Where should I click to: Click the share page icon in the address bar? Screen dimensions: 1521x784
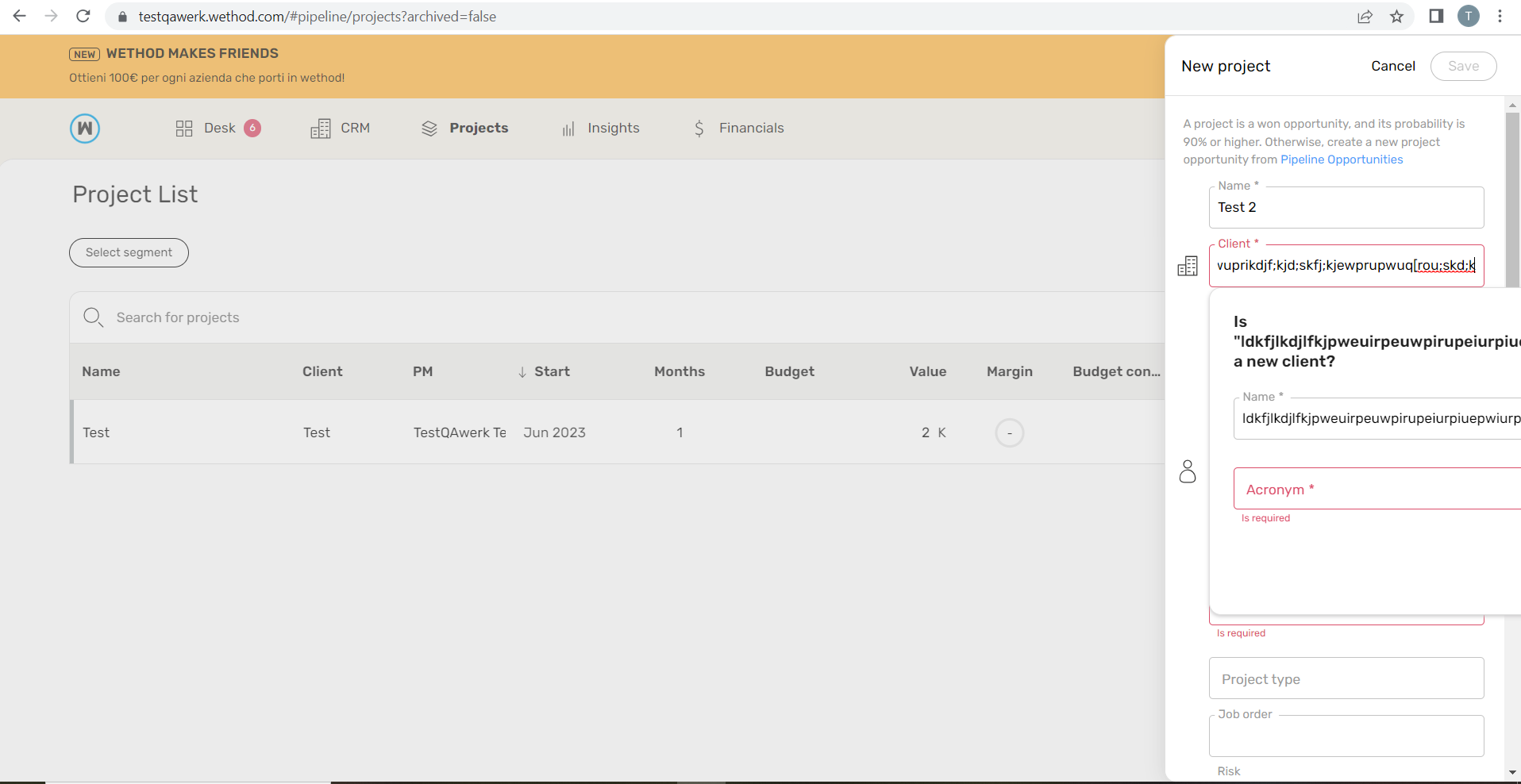tap(1365, 16)
